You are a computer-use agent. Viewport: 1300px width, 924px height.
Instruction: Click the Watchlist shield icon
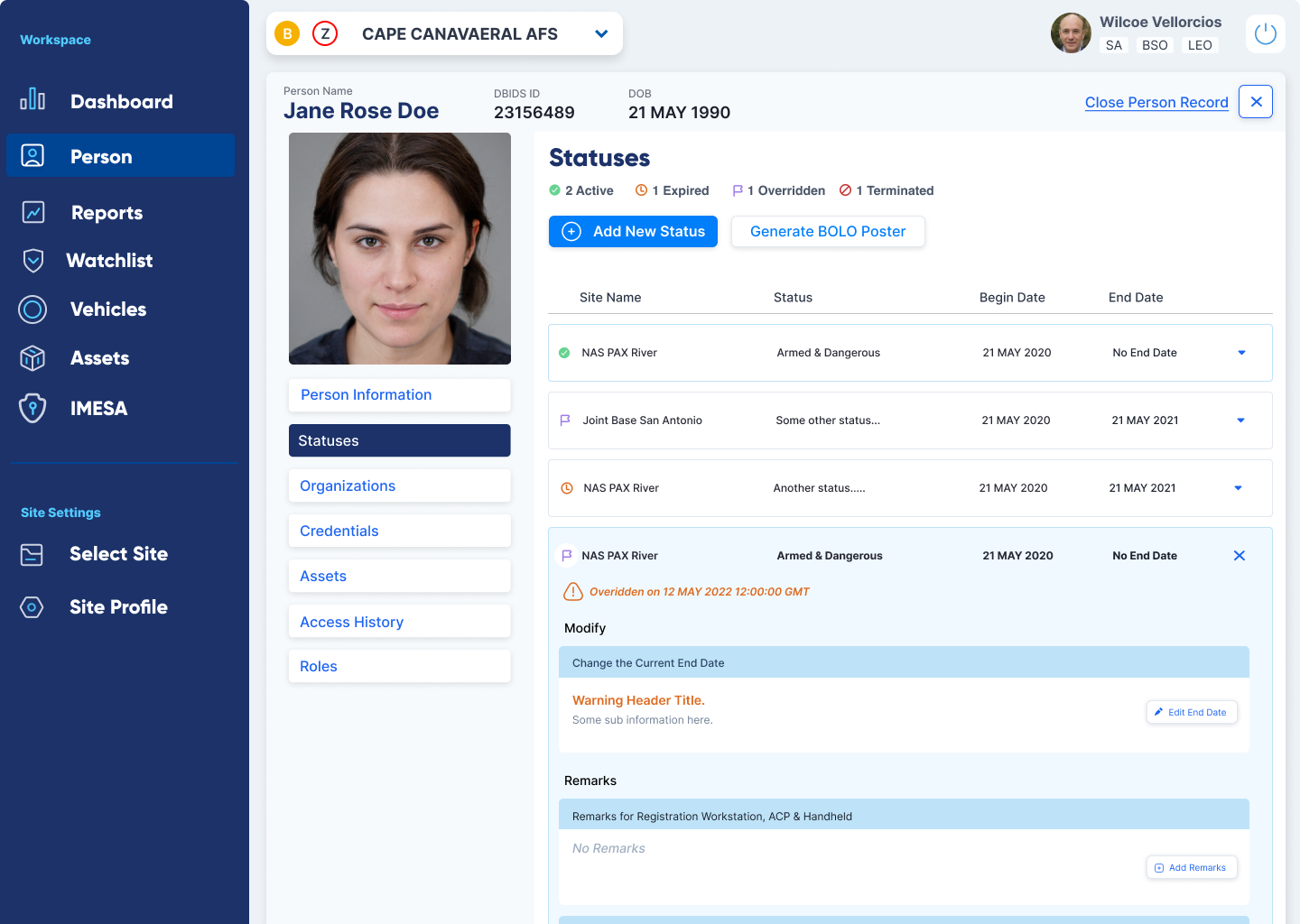coord(33,261)
